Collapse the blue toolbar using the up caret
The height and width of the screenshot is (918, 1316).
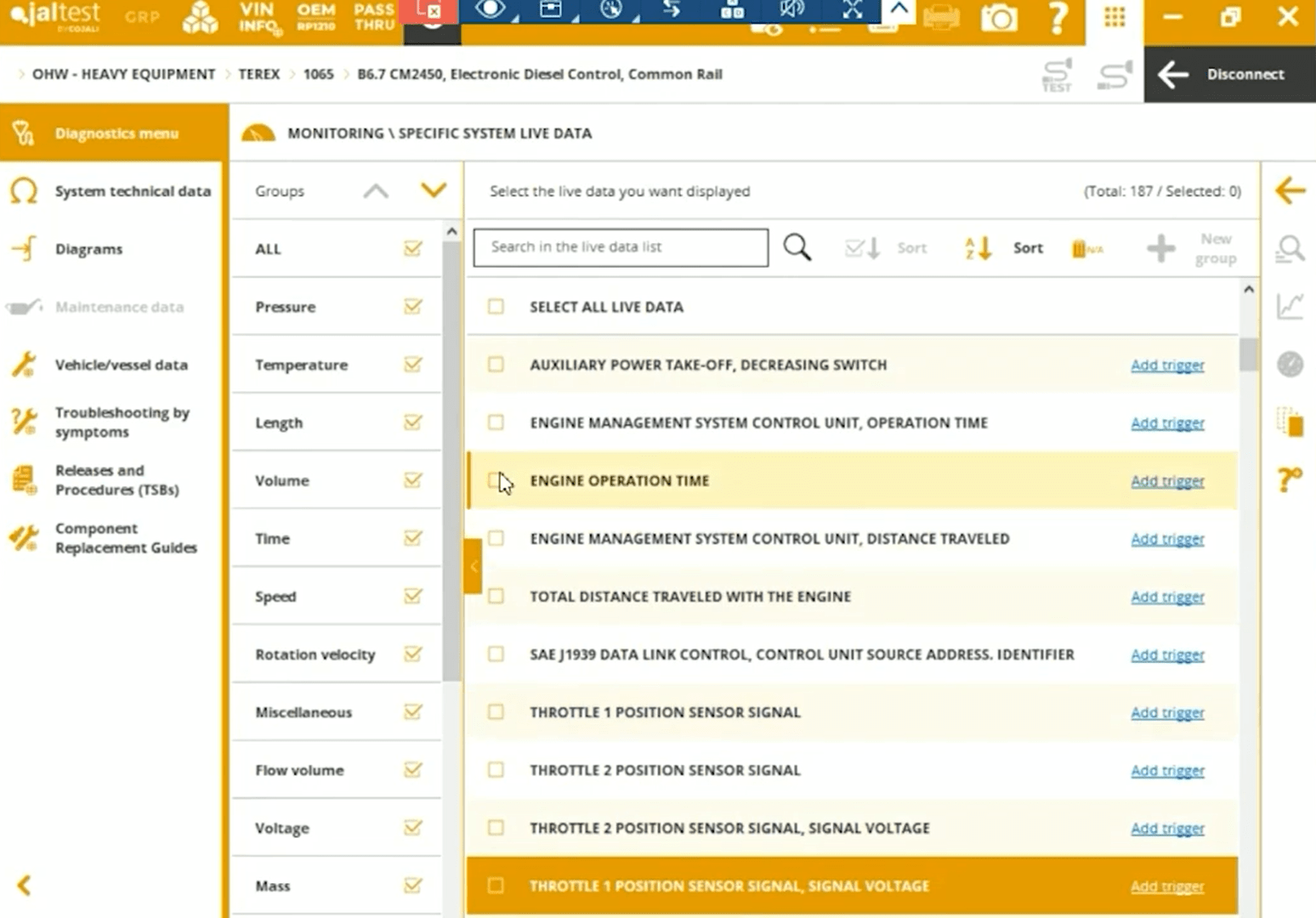(x=899, y=10)
